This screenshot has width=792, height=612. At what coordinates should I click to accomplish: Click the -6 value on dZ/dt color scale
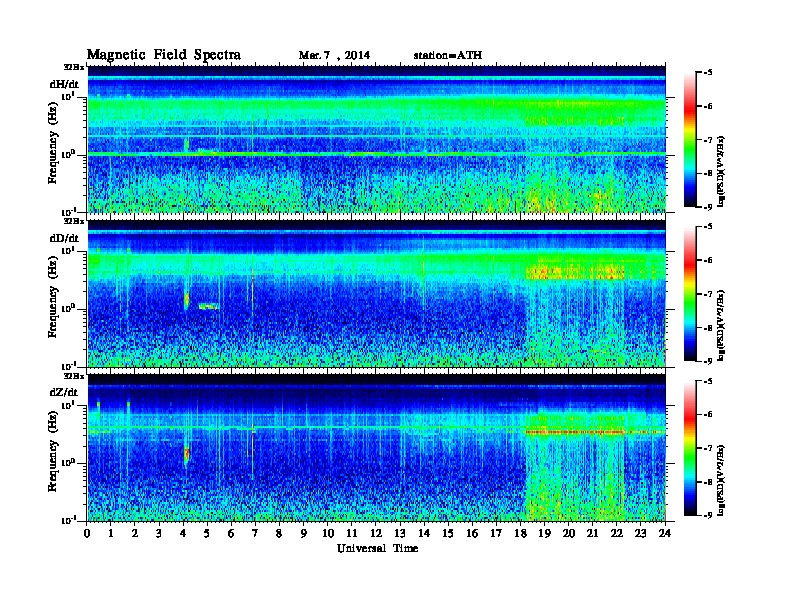click(708, 414)
